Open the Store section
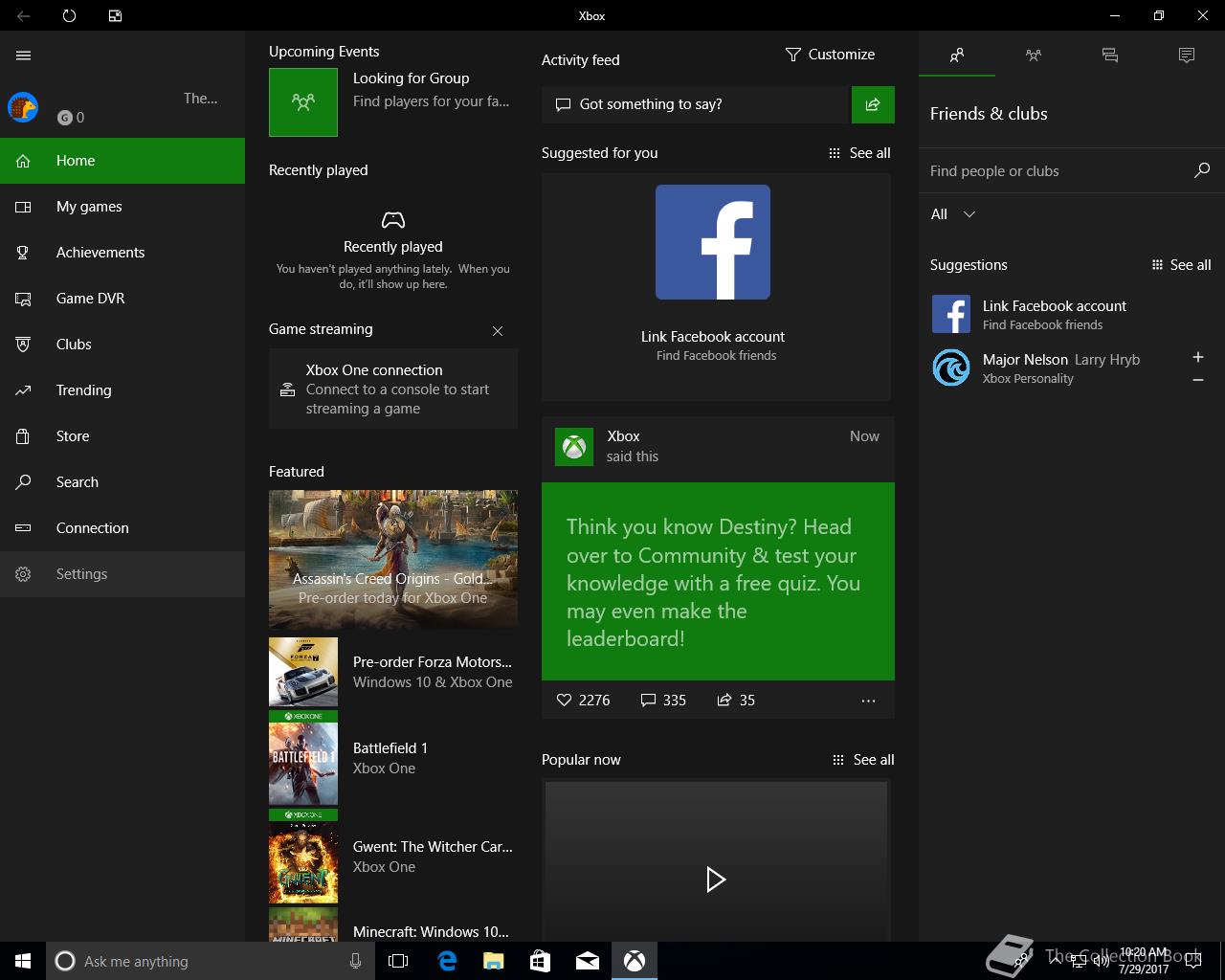Viewport: 1225px width, 980px height. pyautogui.click(x=122, y=436)
